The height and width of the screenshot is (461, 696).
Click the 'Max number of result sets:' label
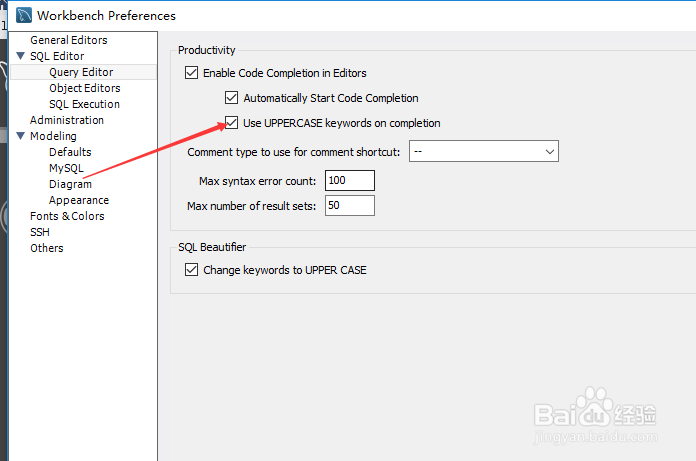tap(251, 206)
